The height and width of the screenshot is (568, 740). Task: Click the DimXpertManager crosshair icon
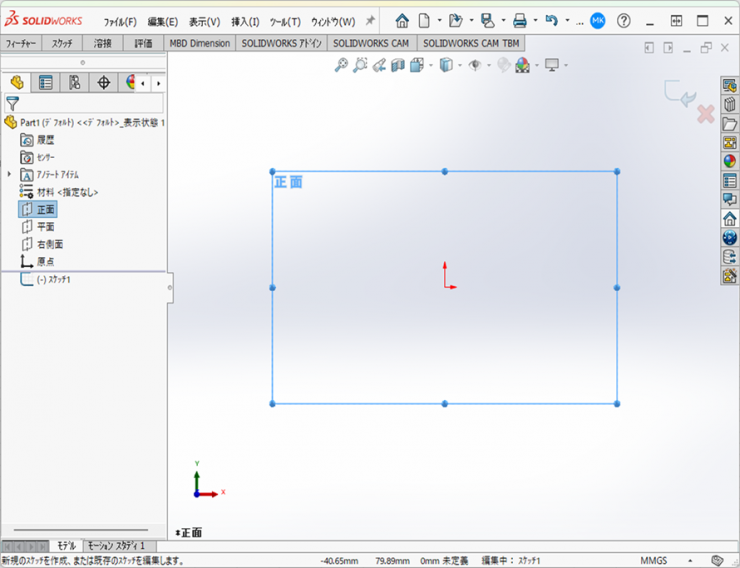103,82
